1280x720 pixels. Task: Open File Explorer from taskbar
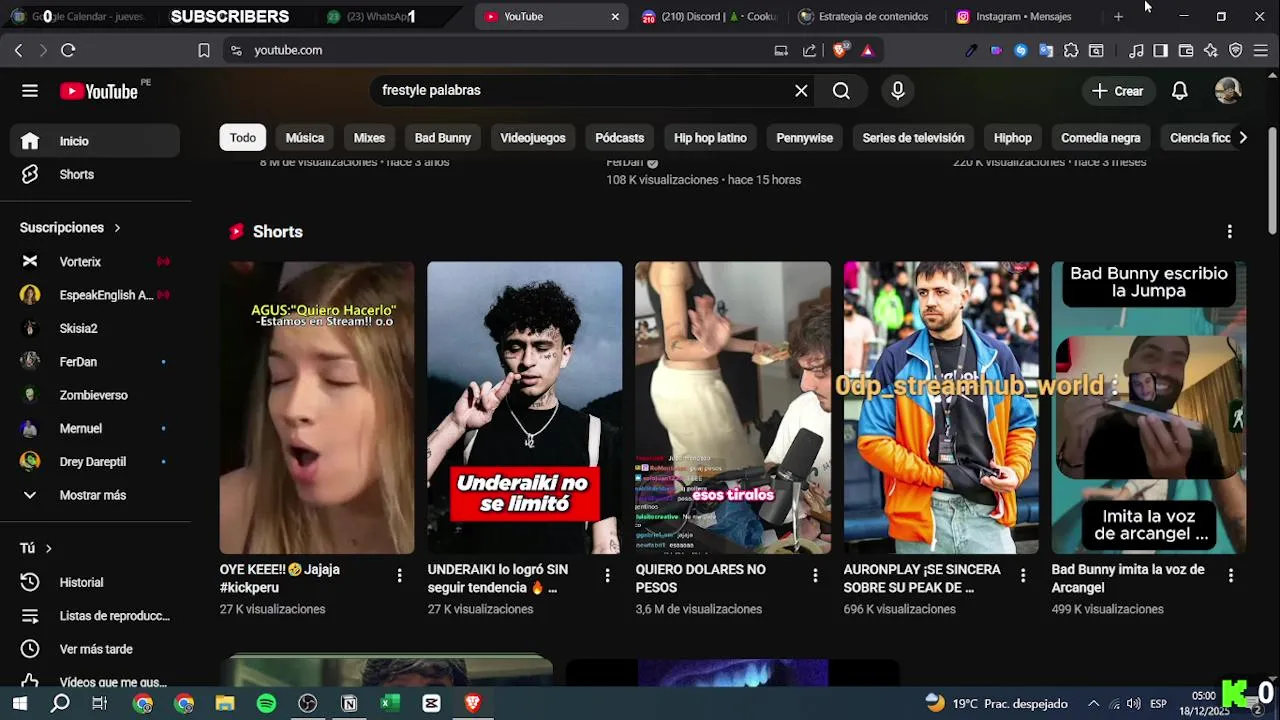click(225, 704)
